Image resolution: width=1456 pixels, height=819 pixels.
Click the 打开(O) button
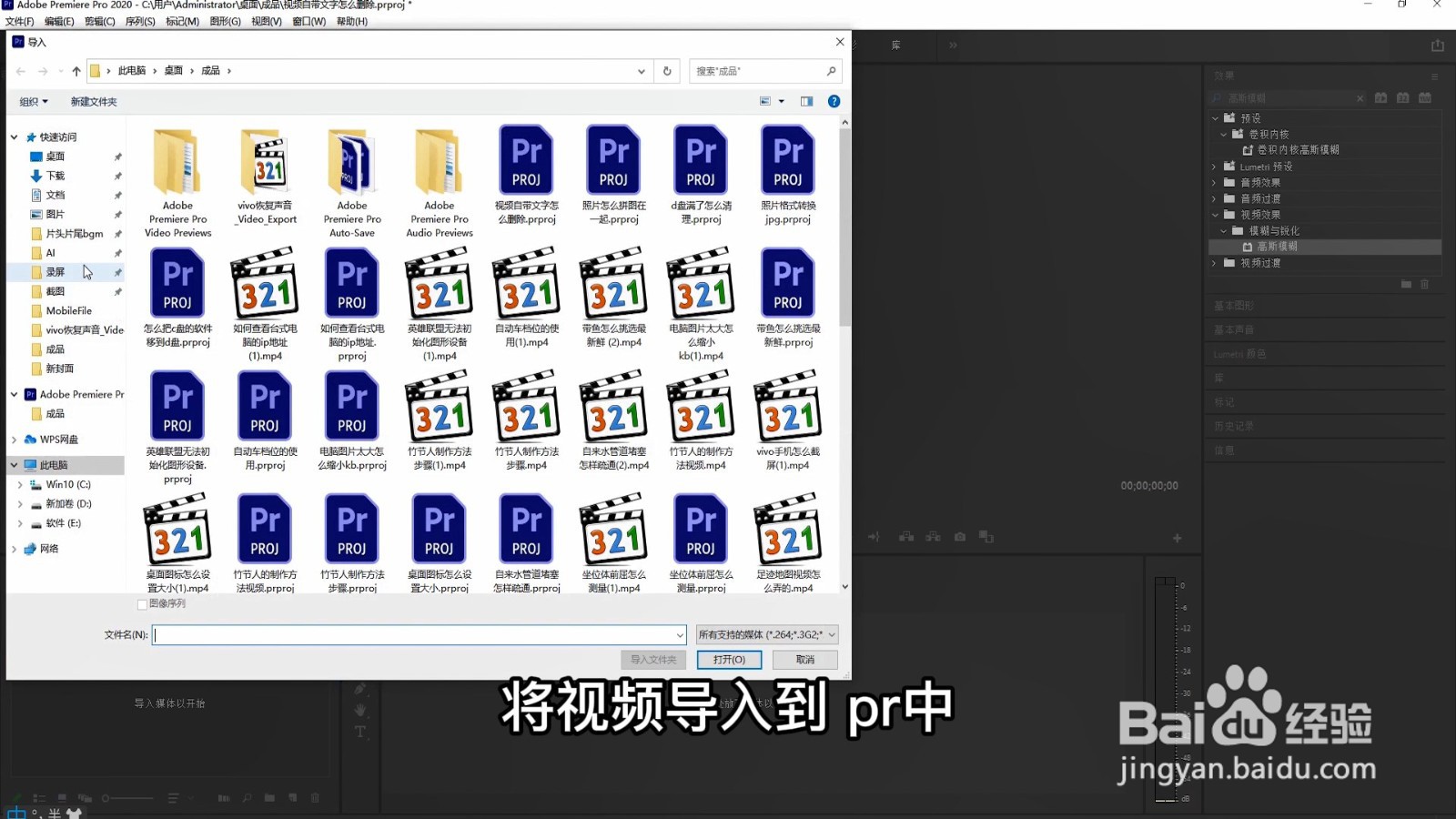click(728, 659)
